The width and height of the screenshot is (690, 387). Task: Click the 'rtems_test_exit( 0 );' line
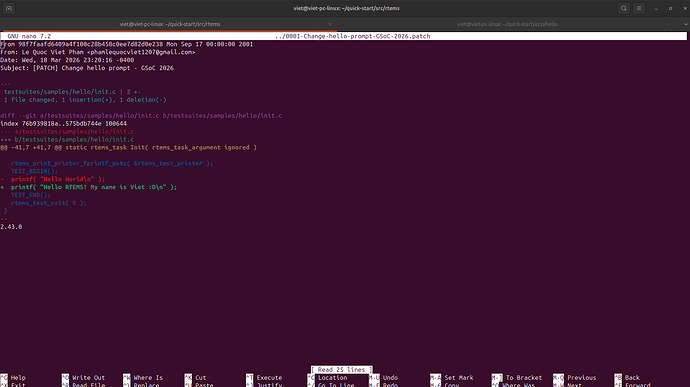coord(49,203)
